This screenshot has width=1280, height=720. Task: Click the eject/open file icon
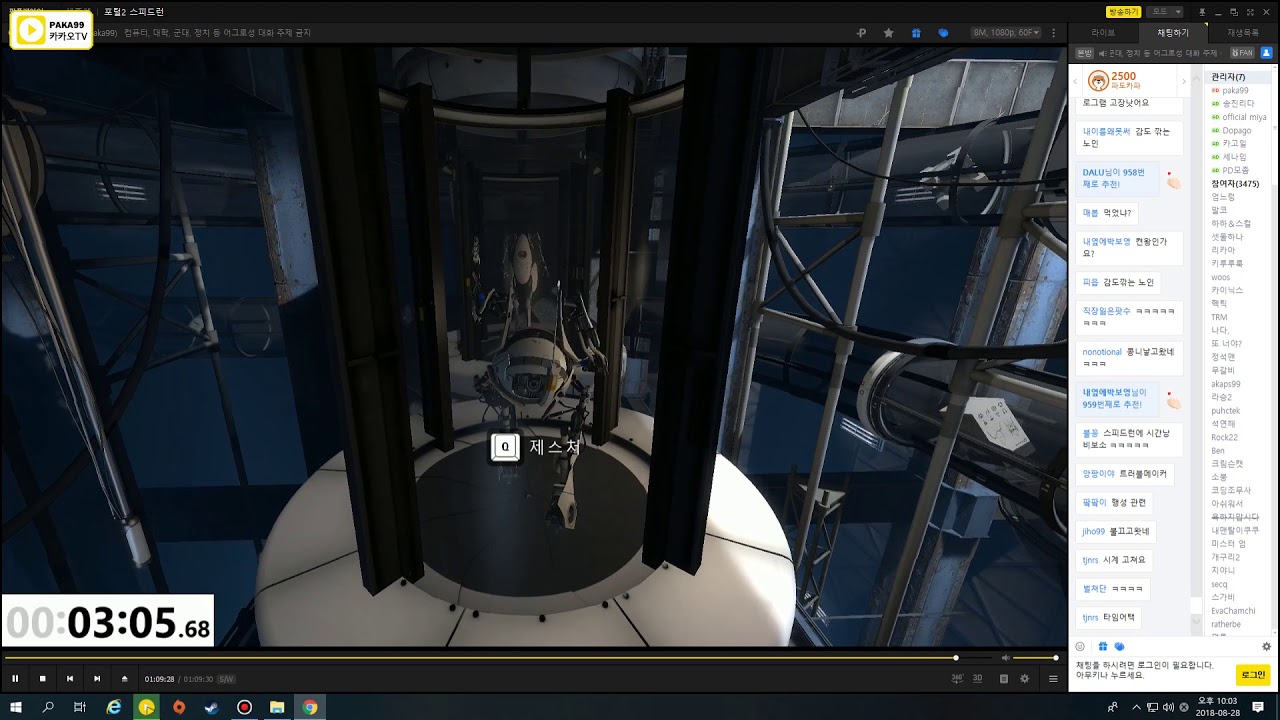pyautogui.click(x=124, y=678)
